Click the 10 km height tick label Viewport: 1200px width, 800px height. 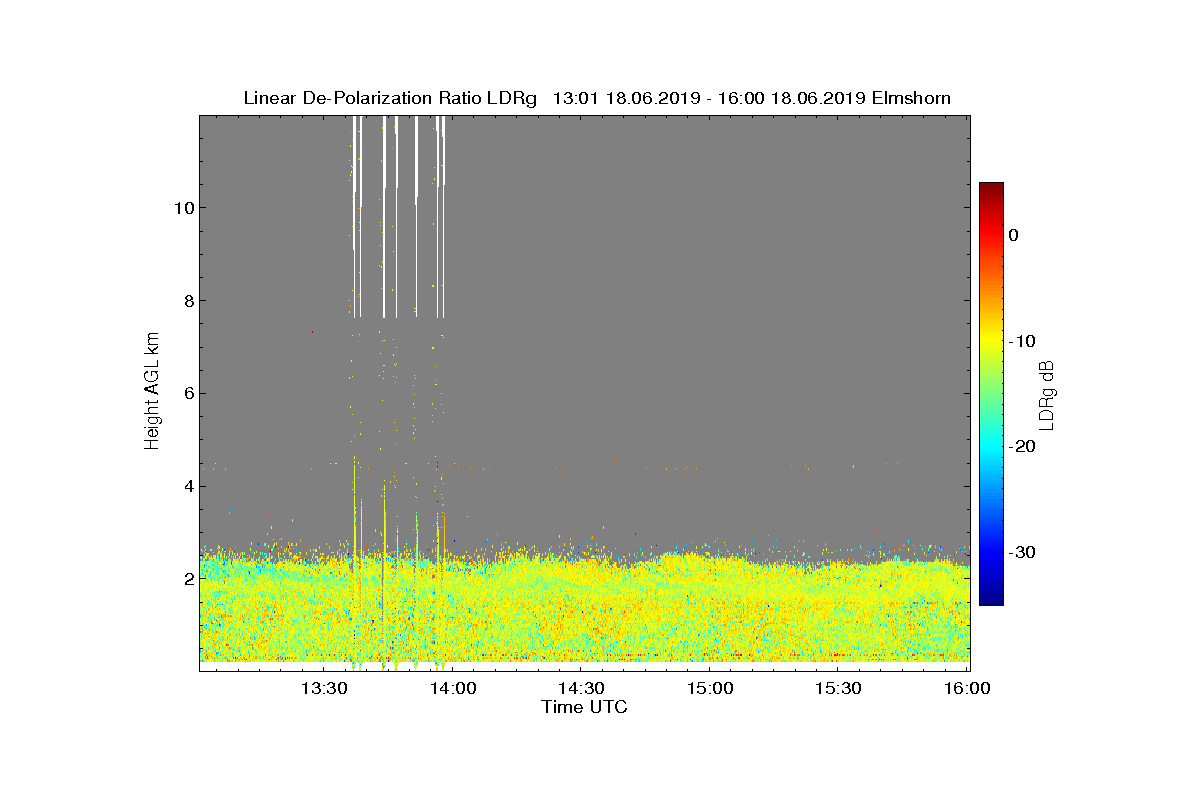point(182,208)
